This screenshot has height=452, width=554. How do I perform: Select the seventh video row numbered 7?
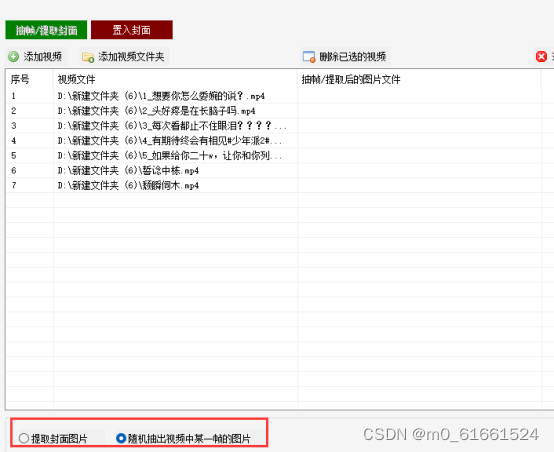(273, 185)
